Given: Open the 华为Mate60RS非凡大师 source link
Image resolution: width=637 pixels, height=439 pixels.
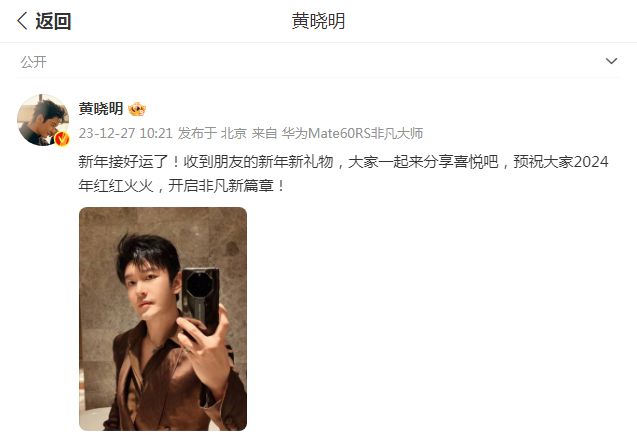Looking at the screenshot, I should (352, 133).
